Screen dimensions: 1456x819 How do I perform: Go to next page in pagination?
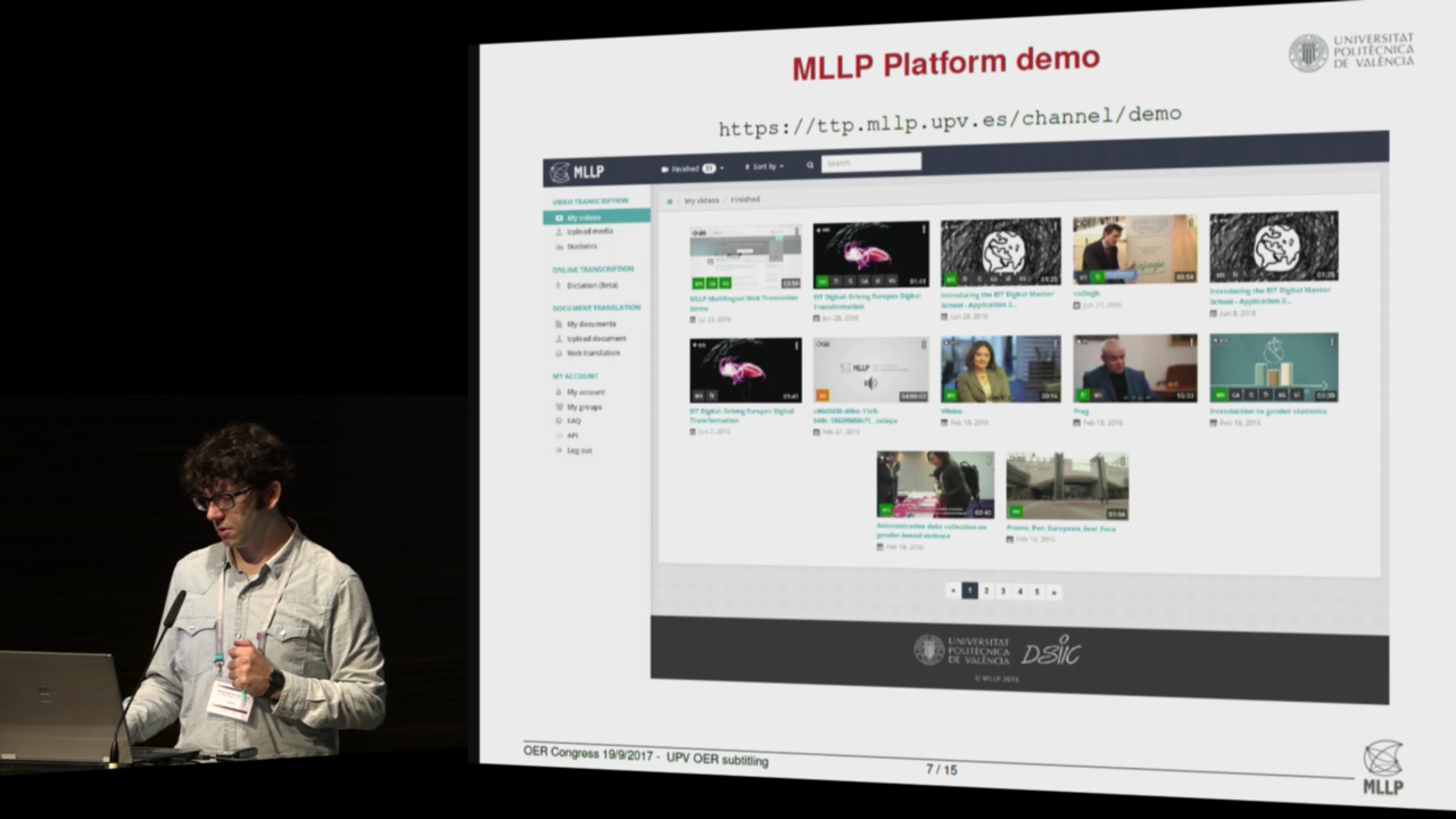1054,592
